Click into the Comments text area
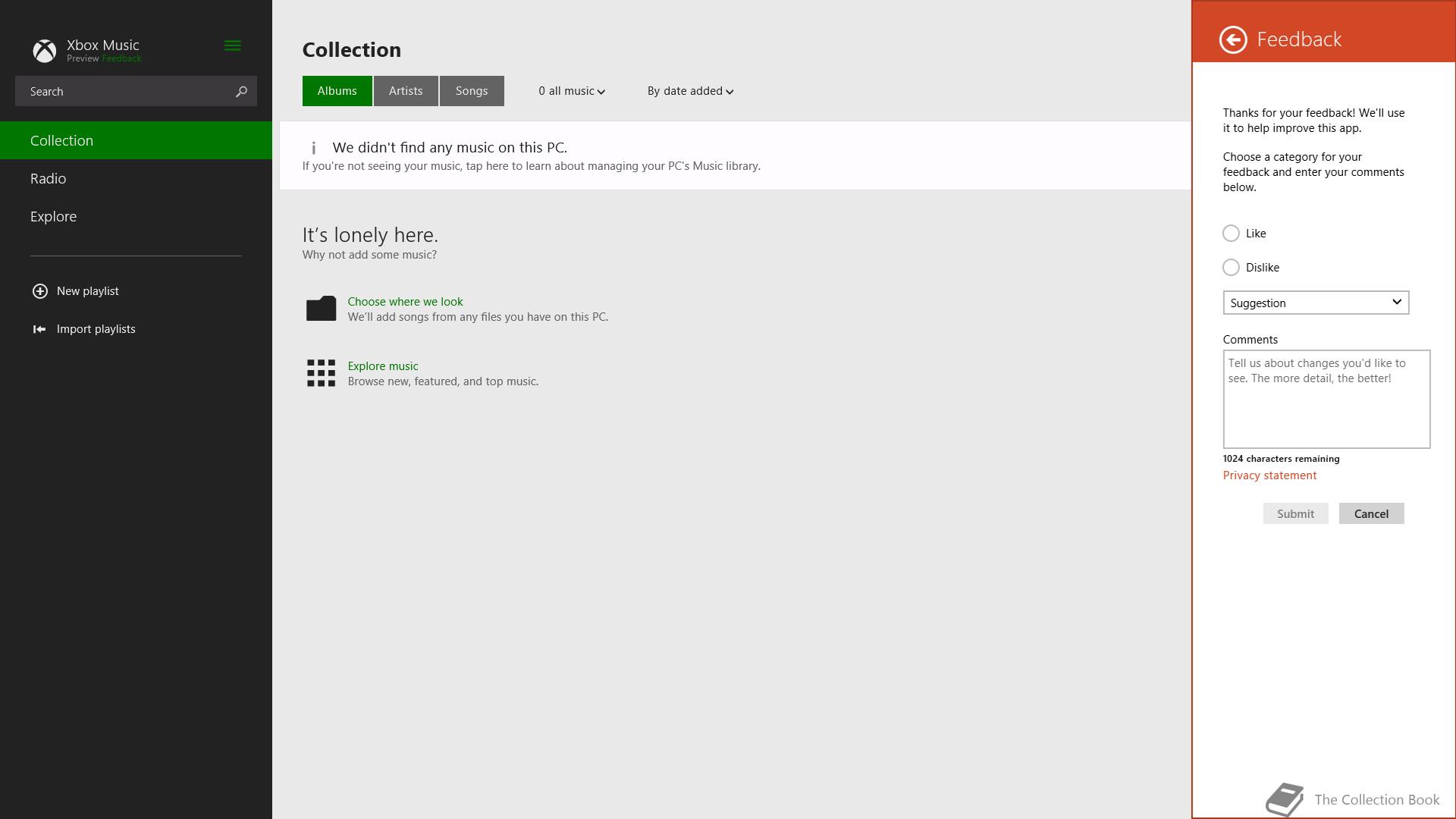1456x819 pixels. click(1326, 399)
